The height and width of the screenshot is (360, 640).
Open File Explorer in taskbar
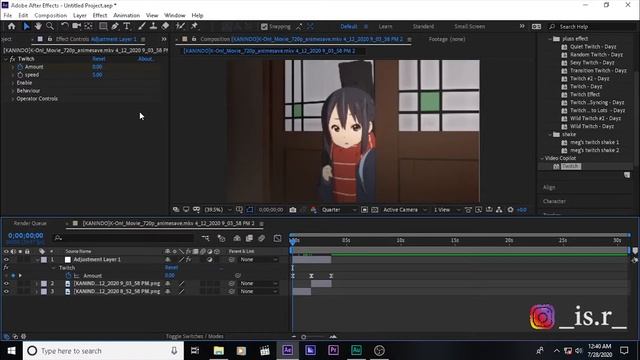[x=219, y=351]
